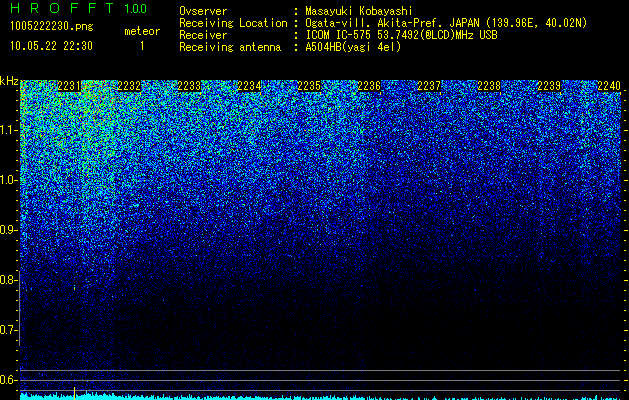Image resolution: width=629 pixels, height=400 pixels.
Task: Click the 2232 time marker
Action: tap(129, 86)
